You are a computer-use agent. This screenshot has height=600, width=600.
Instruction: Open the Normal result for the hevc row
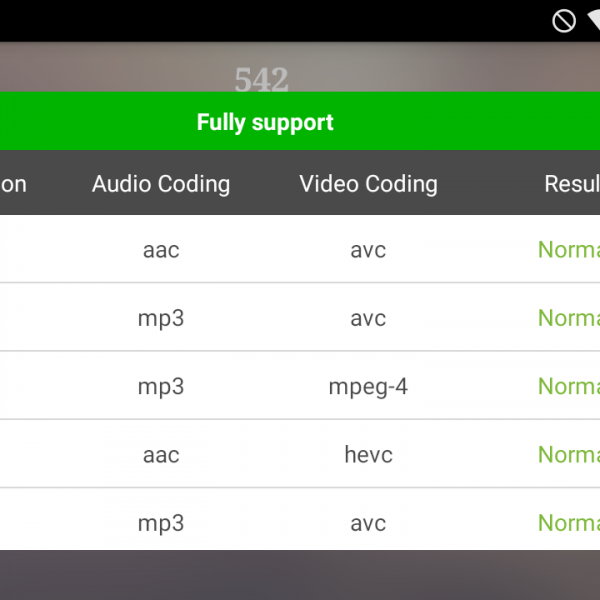coord(568,455)
